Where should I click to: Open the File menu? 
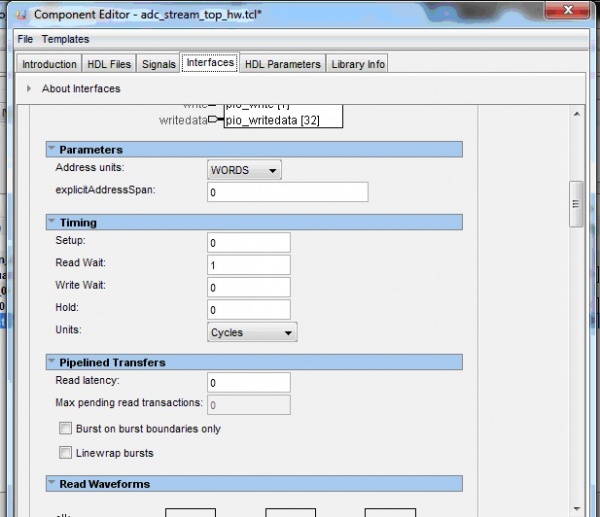tap(25, 39)
